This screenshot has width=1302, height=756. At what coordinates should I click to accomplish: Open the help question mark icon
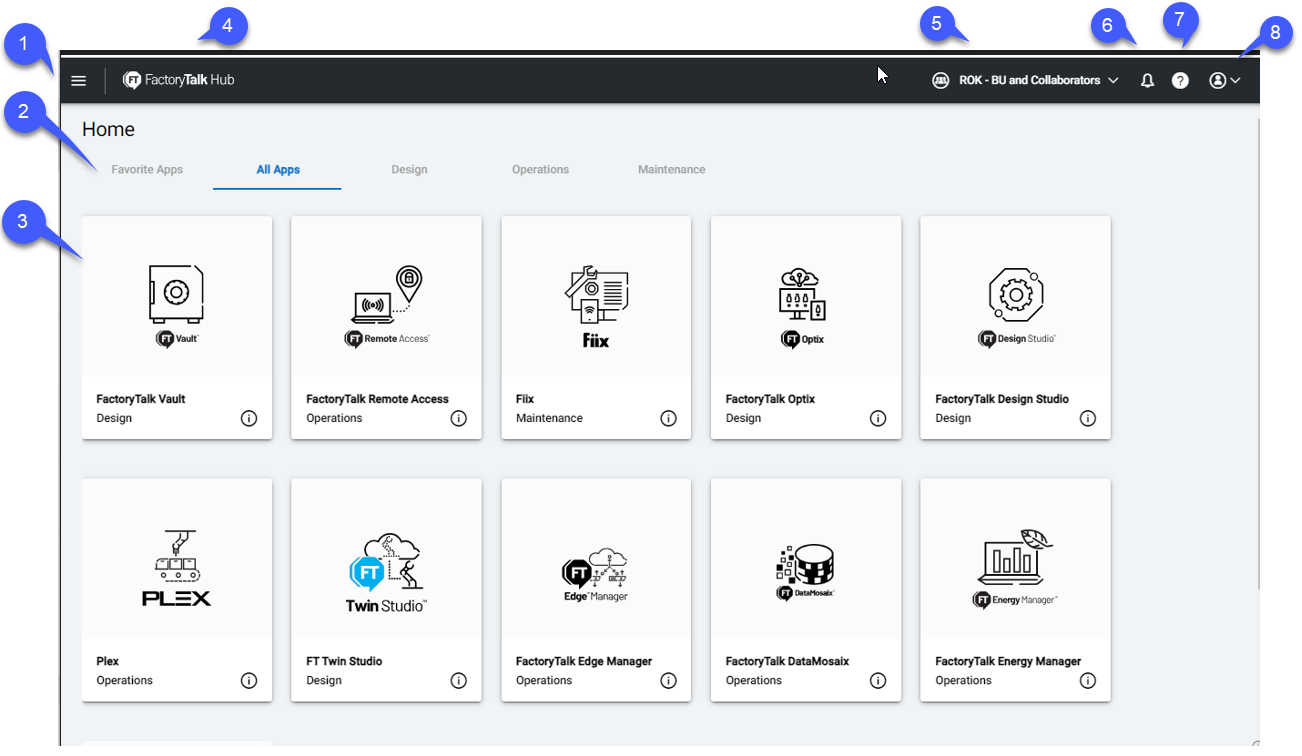coord(1180,81)
